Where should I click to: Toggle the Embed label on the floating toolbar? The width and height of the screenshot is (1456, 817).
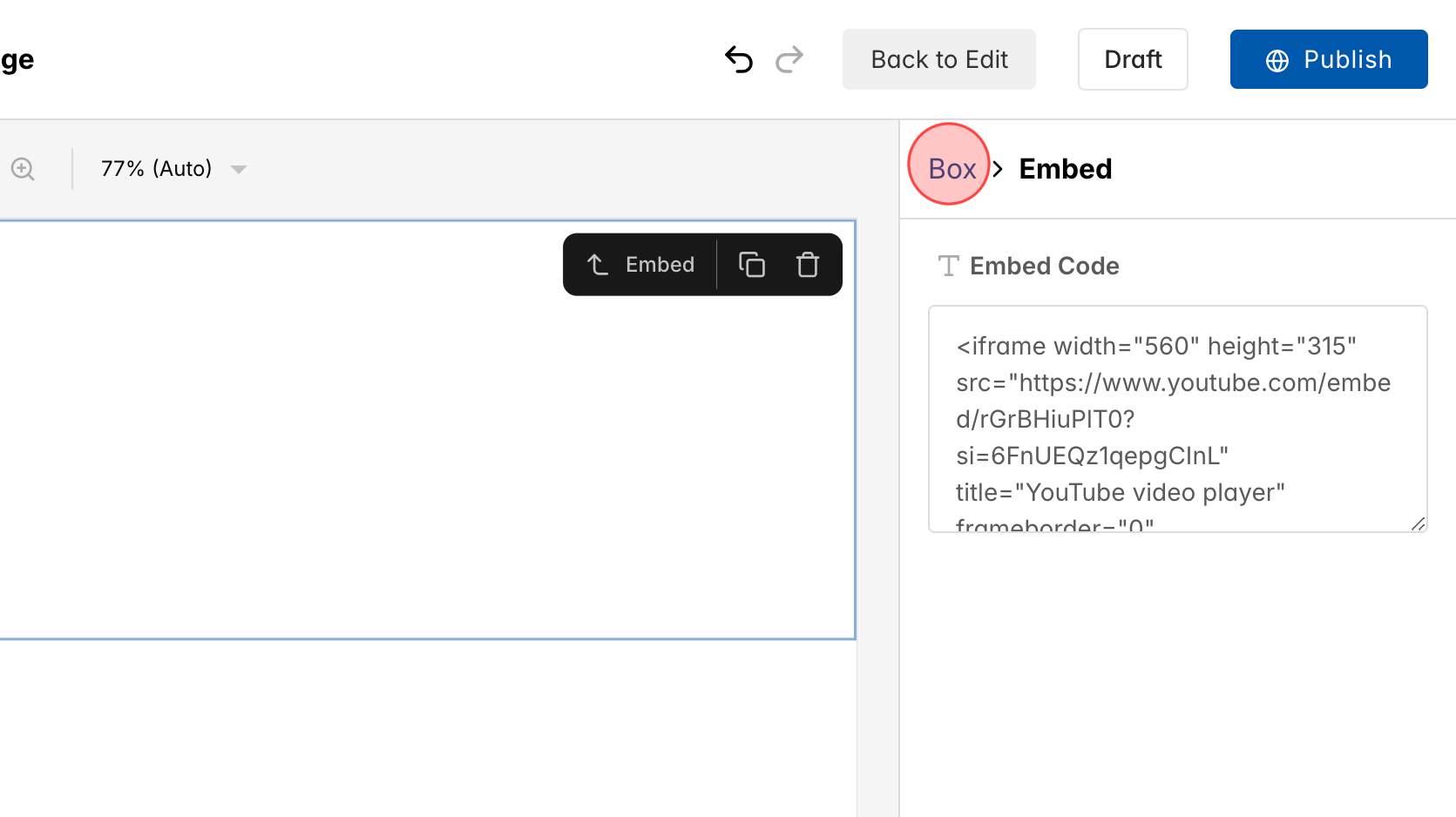pyautogui.click(x=659, y=264)
